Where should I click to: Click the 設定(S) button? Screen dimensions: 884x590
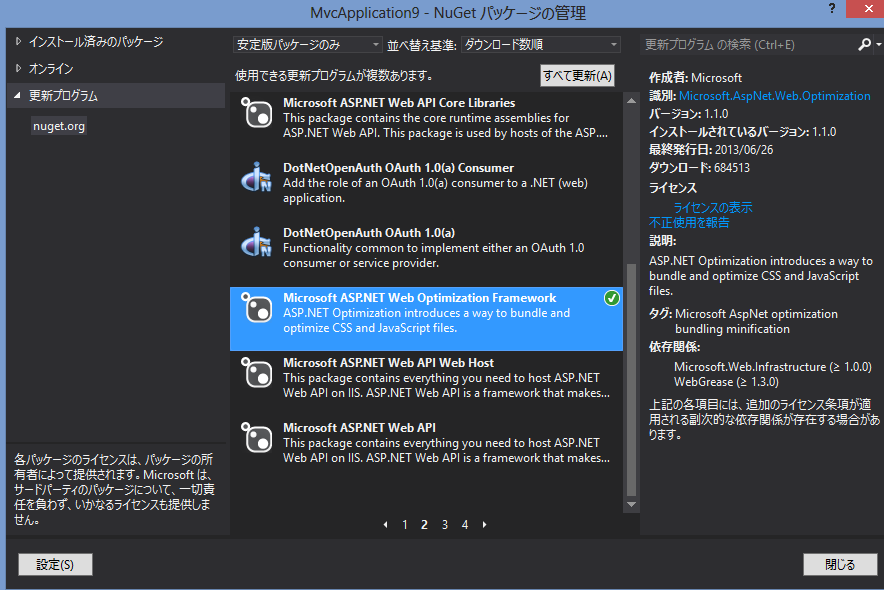tap(55, 565)
